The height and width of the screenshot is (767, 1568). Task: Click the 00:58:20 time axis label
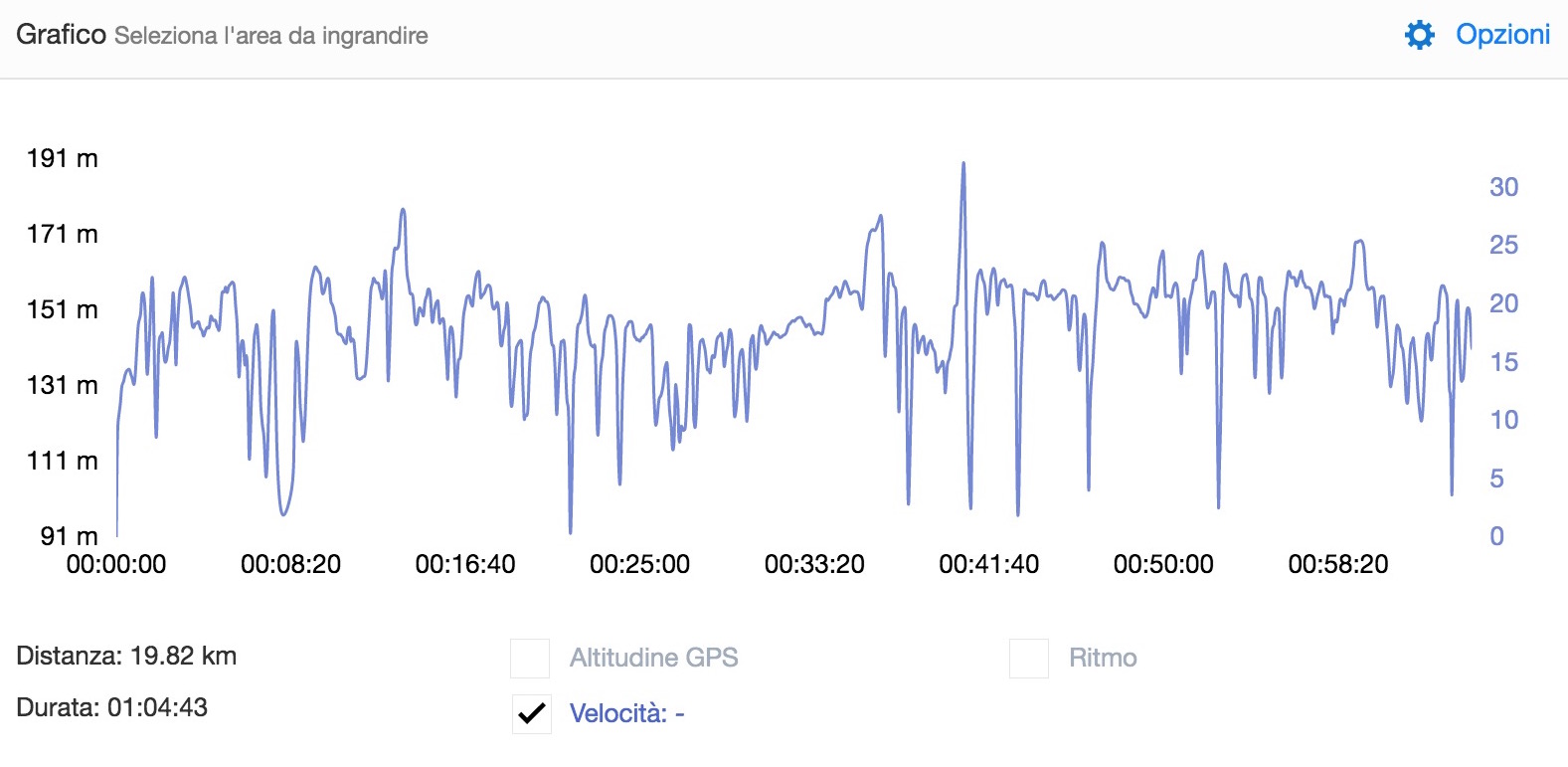[1337, 565]
